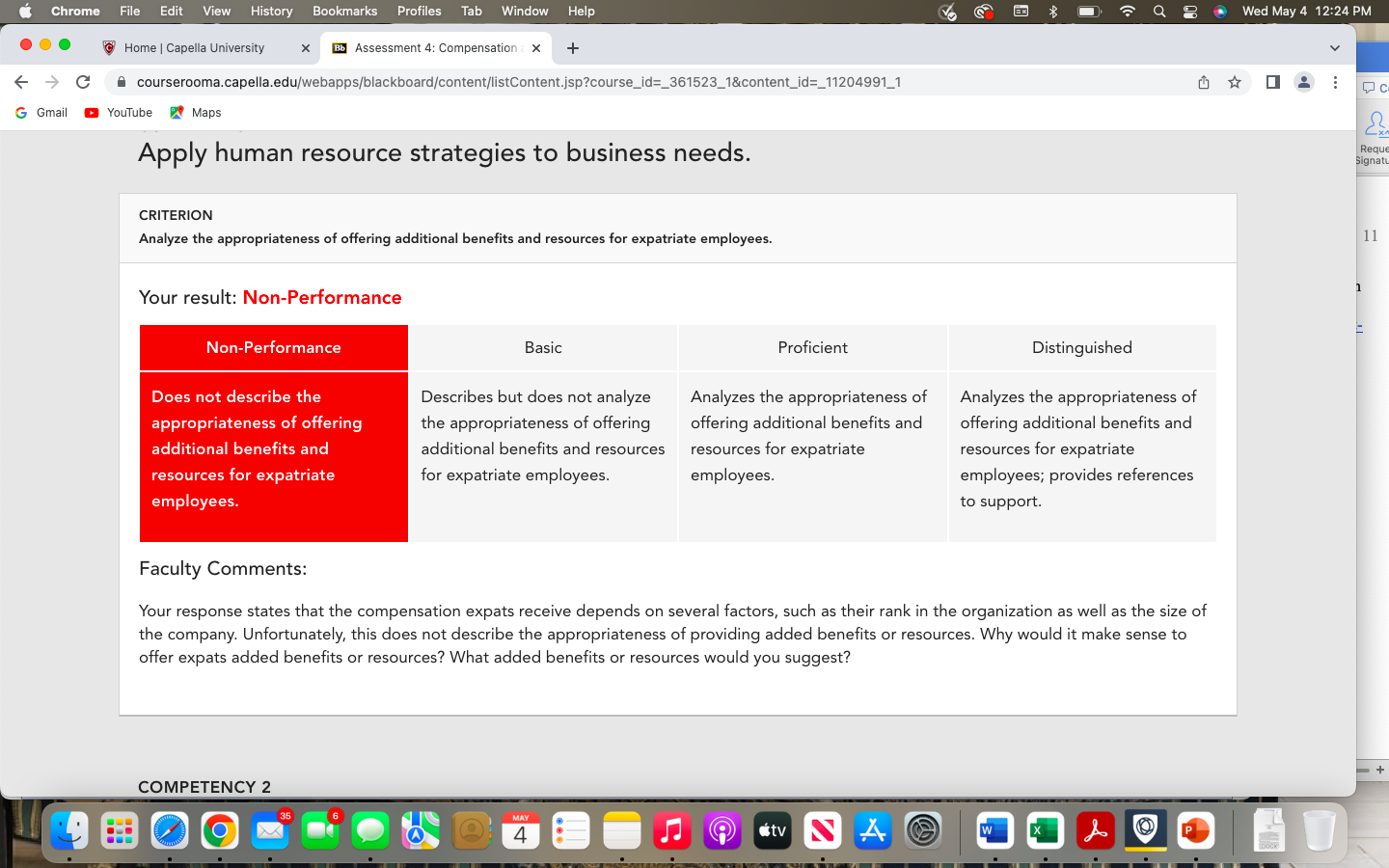Open Calendar from the Dock
This screenshot has height=868, width=1389.
point(521,830)
